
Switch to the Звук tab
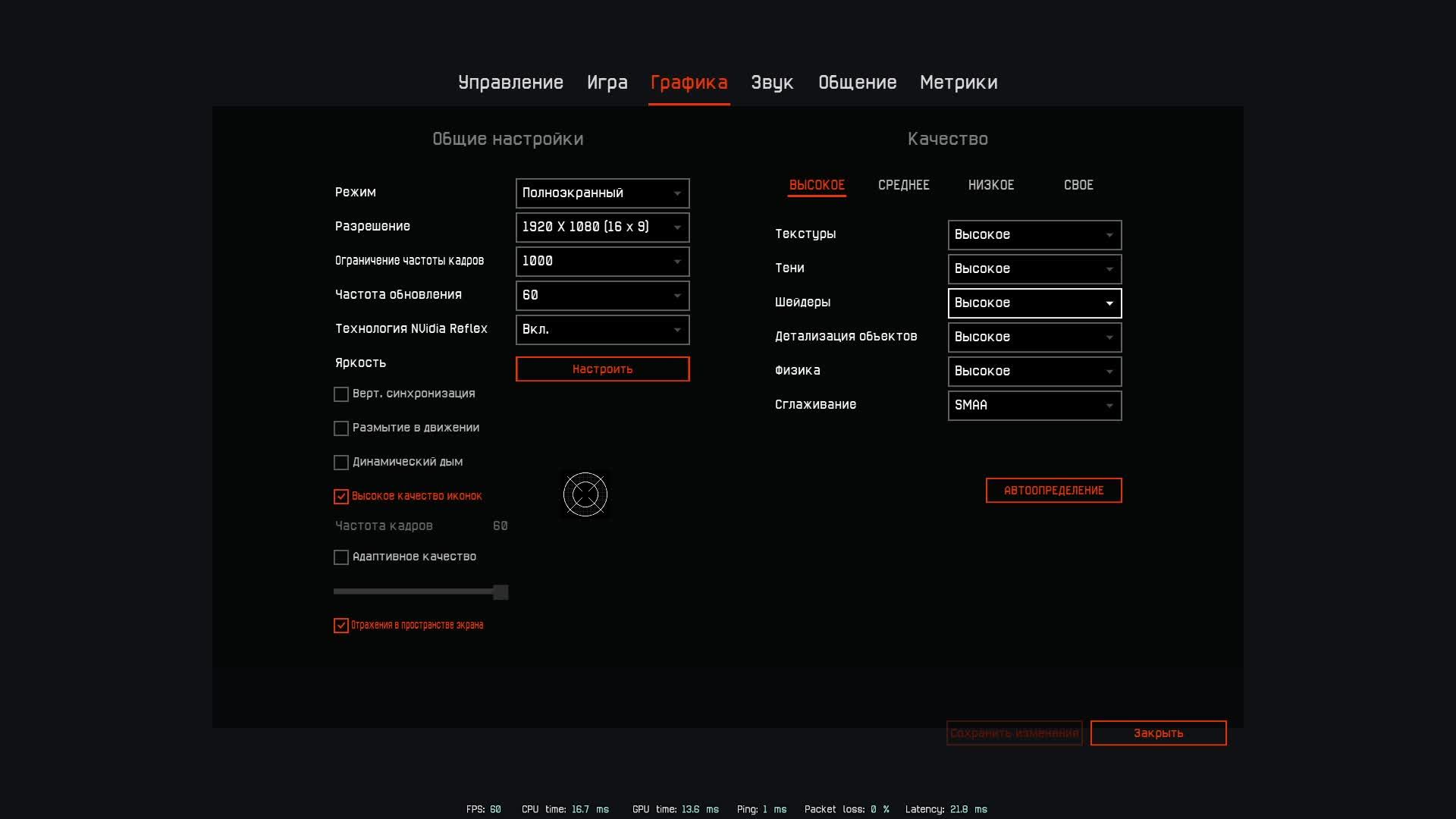pos(772,83)
